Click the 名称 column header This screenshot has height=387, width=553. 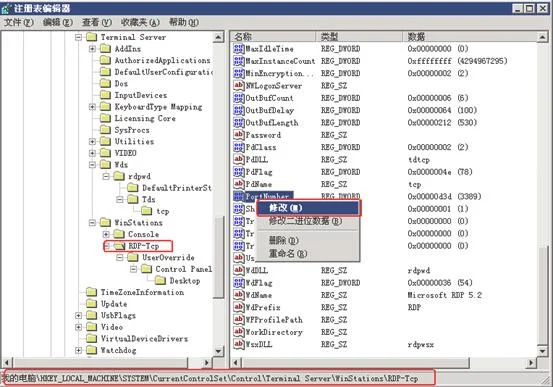point(273,37)
